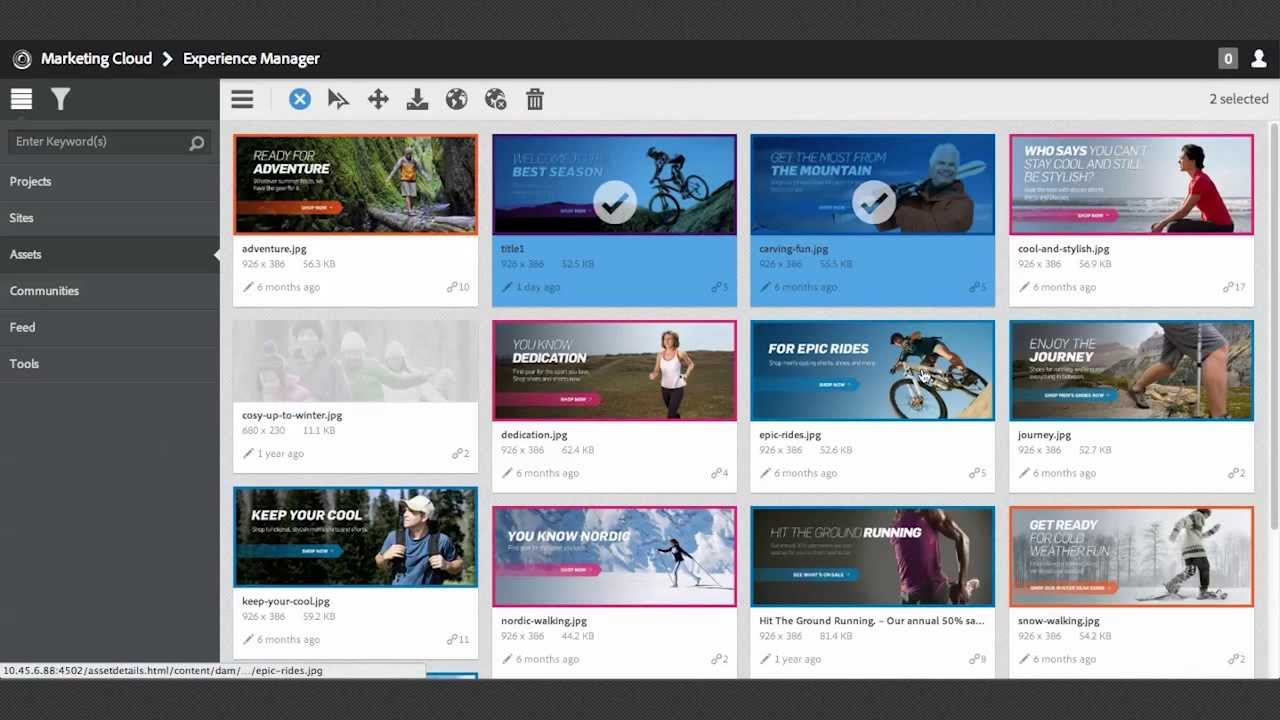Click the Unpublish globe icon
Viewport: 1280px width, 720px height.
(x=495, y=99)
